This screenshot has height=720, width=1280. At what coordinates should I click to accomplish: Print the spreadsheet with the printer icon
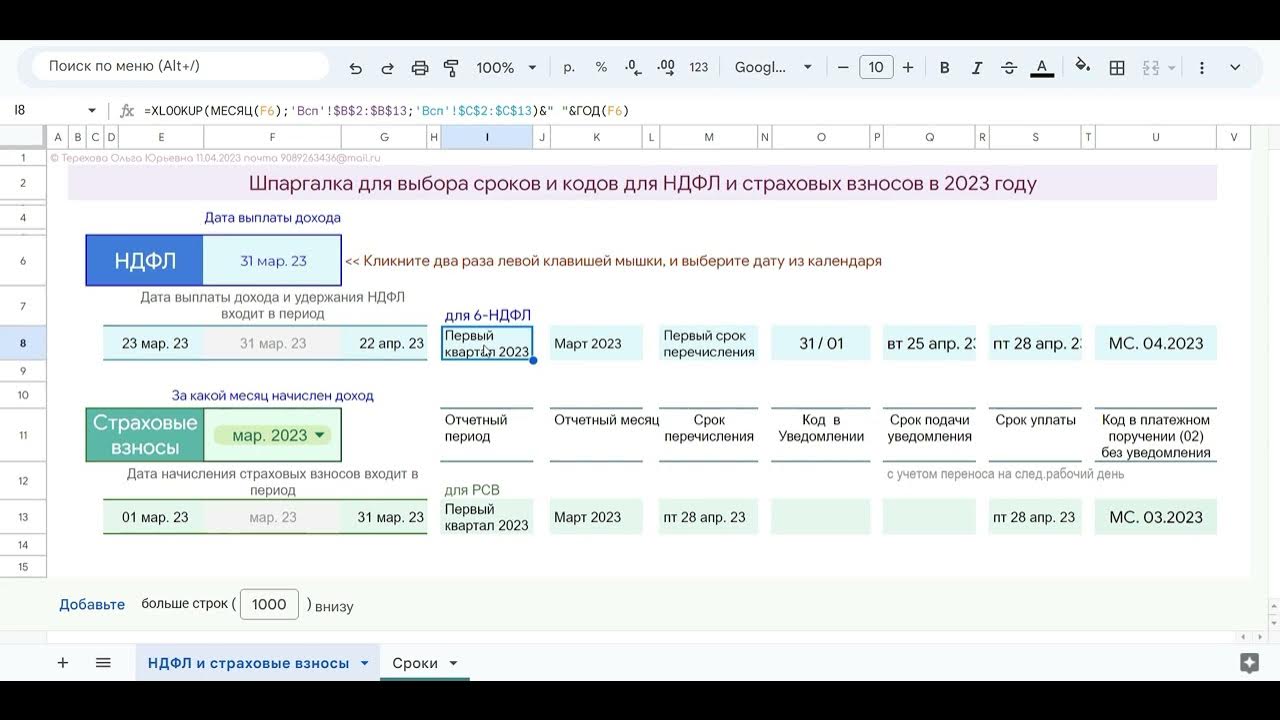click(x=420, y=68)
